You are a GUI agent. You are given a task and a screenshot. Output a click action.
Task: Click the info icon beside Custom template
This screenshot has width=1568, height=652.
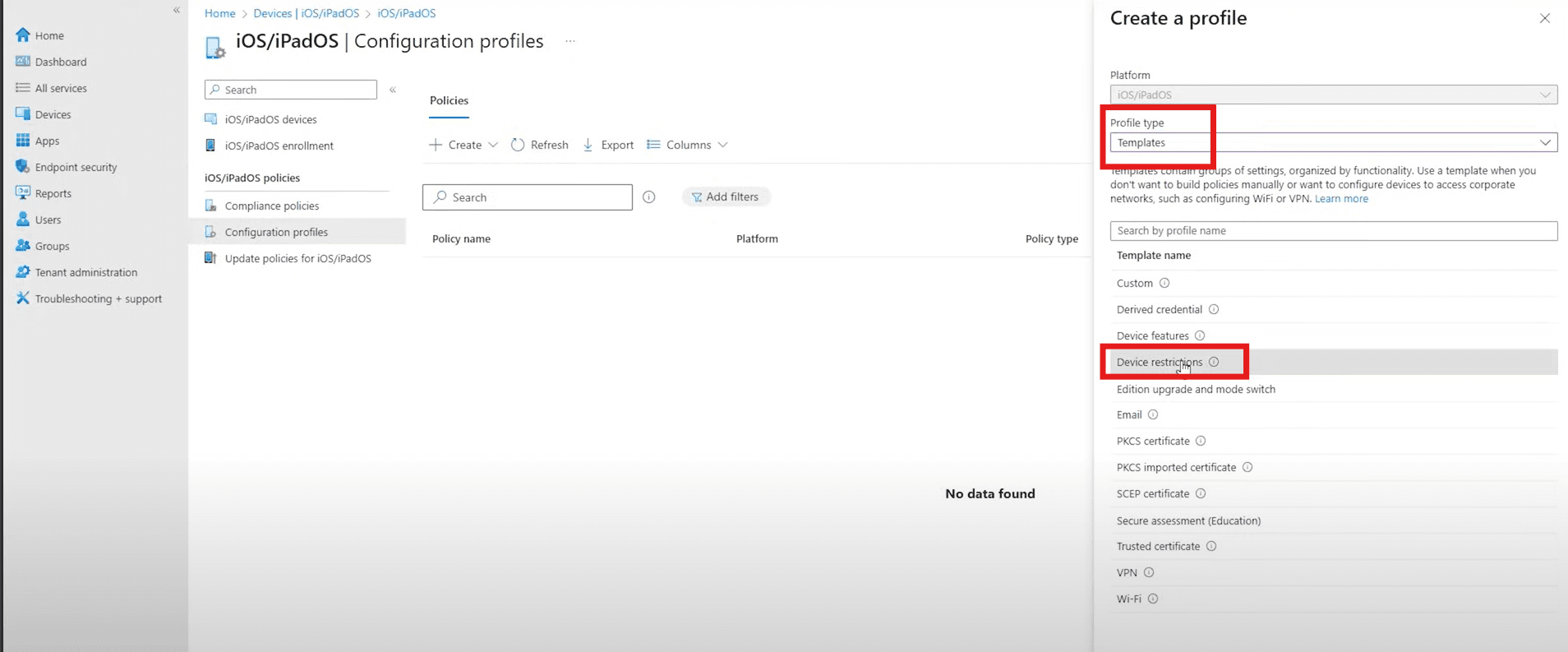[x=1164, y=283]
